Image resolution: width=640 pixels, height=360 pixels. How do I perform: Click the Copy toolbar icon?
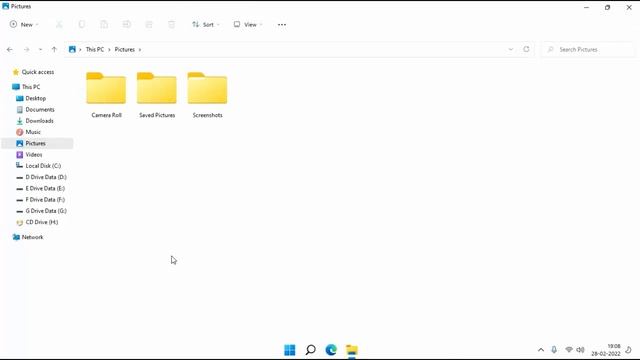pyautogui.click(x=82, y=24)
